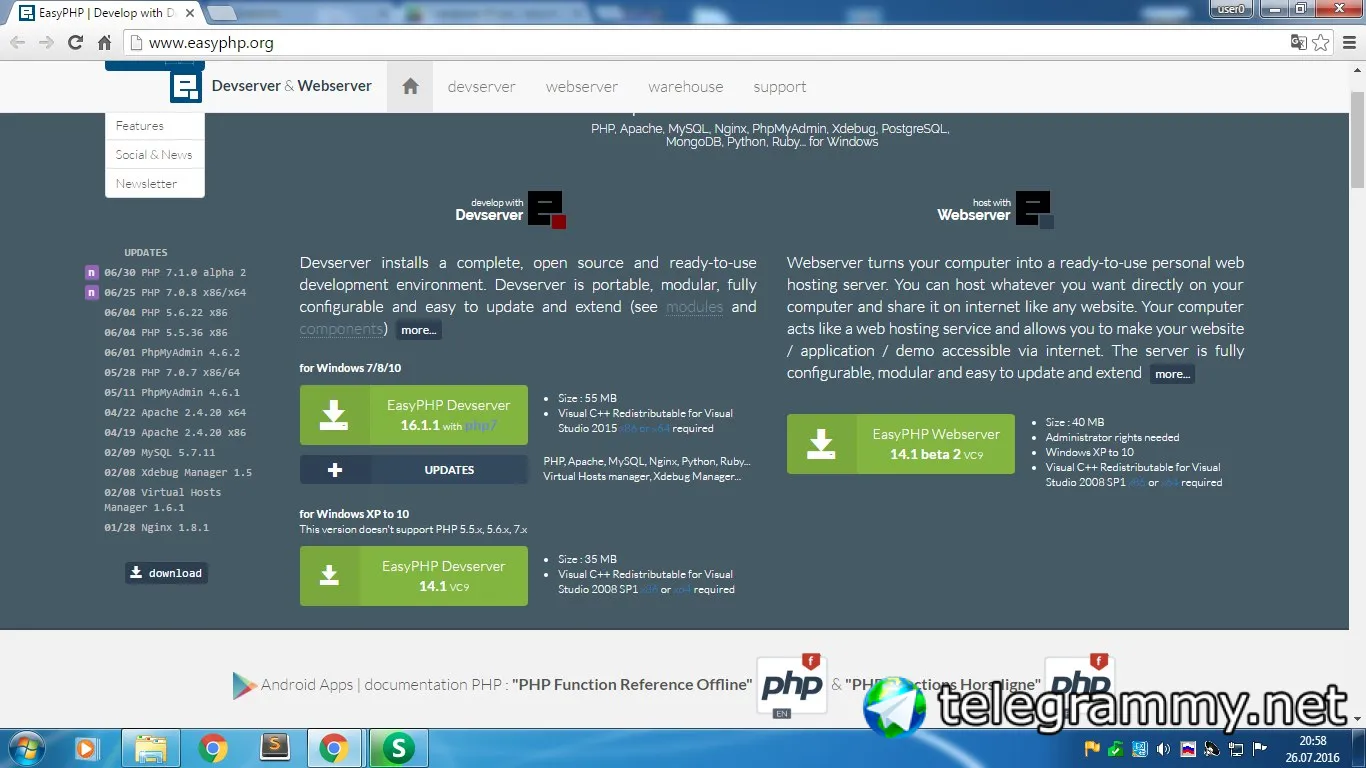
Task: Open the devserver navigation tab
Action: pos(482,87)
